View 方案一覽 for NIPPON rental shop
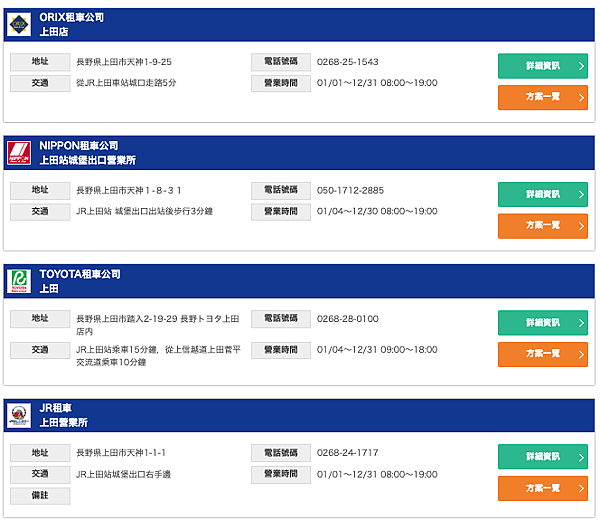The image size is (600, 530). pyautogui.click(x=543, y=226)
